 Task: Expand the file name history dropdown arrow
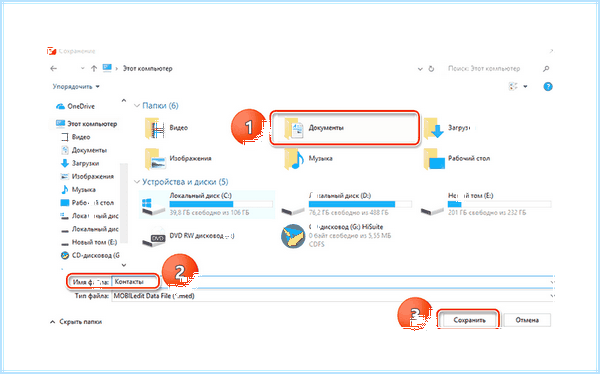pyautogui.click(x=552, y=282)
